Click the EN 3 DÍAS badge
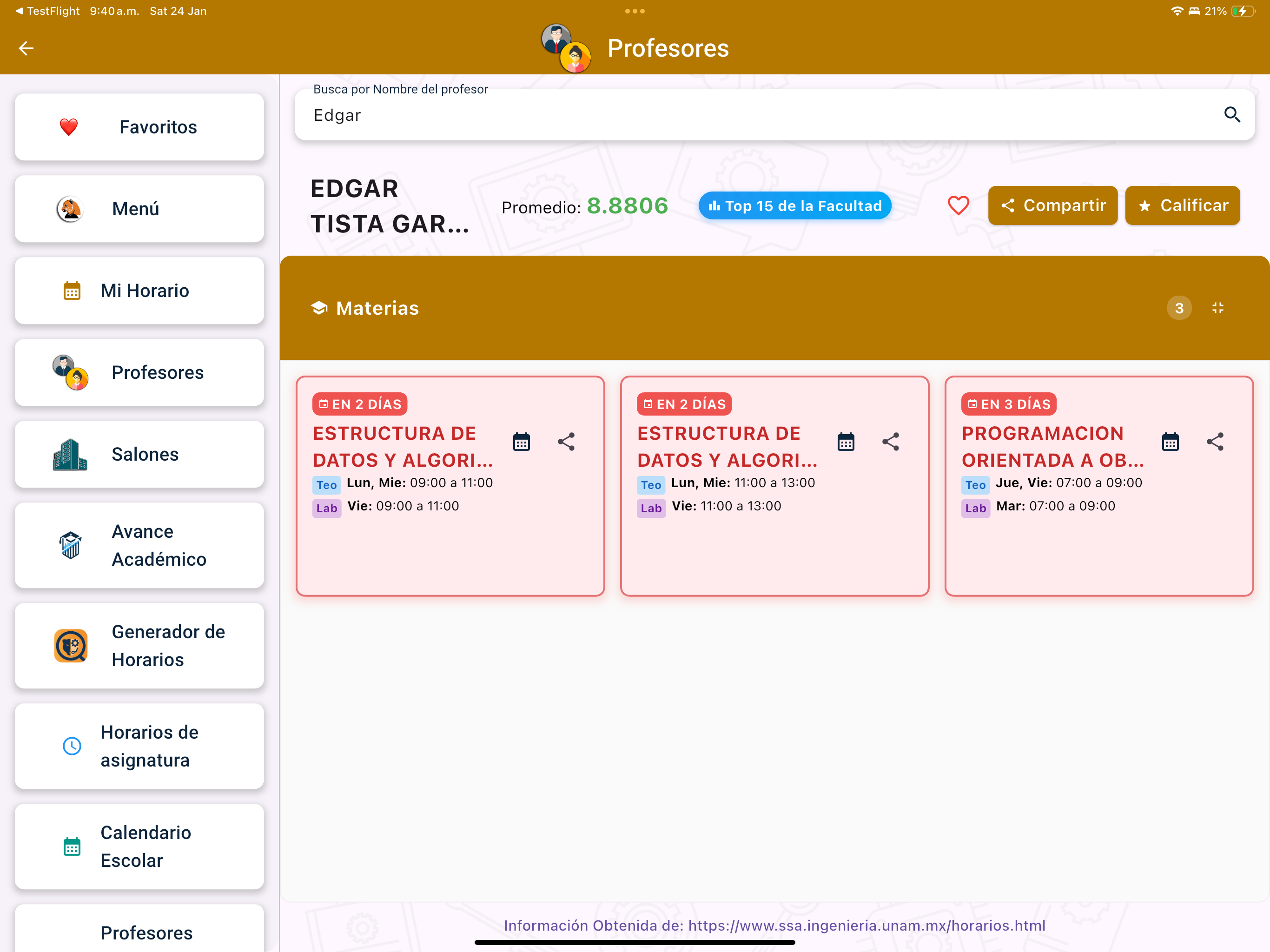Image resolution: width=1270 pixels, height=952 pixels. (1009, 404)
